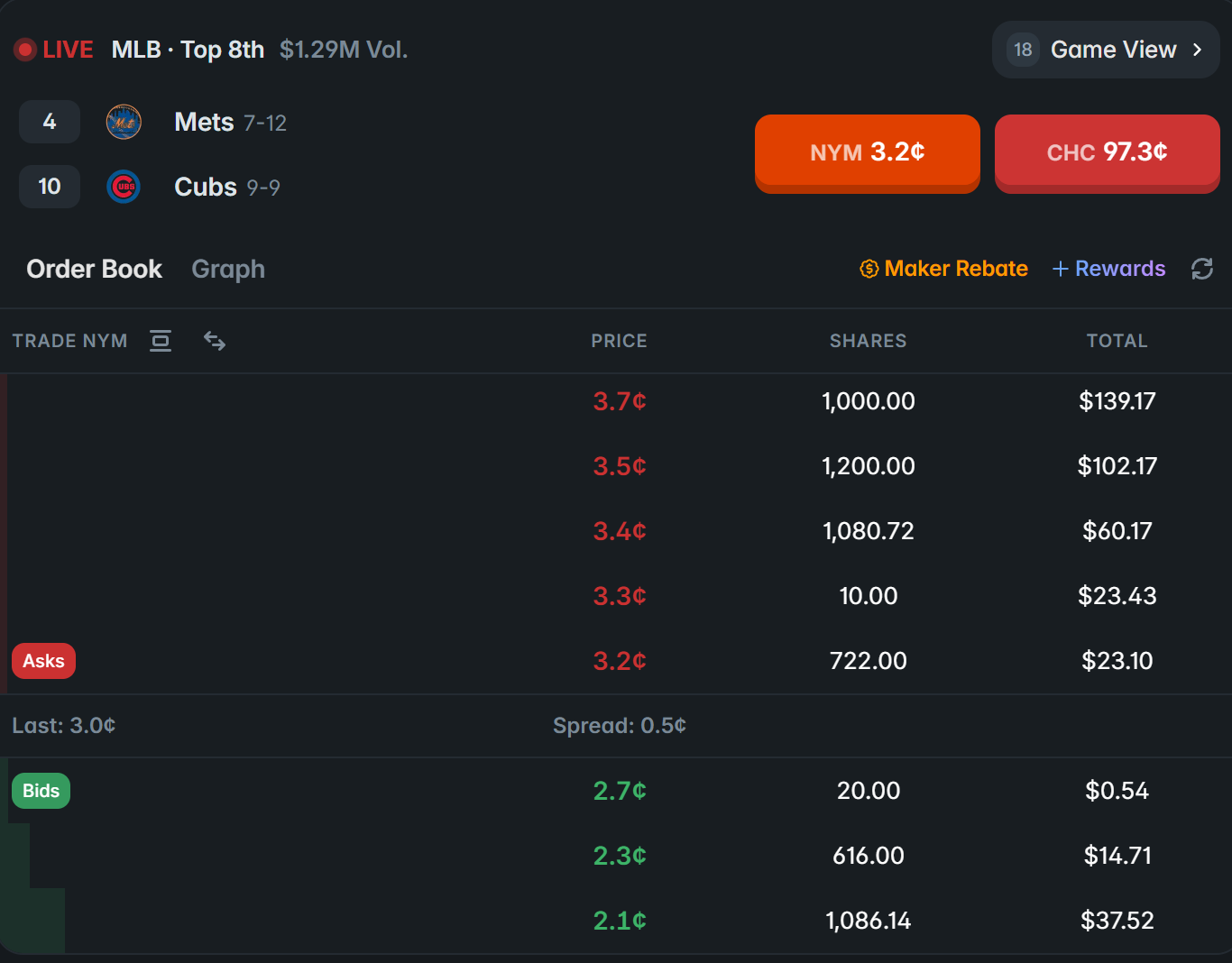Click the 1,000.00 shares value
The image size is (1232, 963).
click(x=869, y=401)
